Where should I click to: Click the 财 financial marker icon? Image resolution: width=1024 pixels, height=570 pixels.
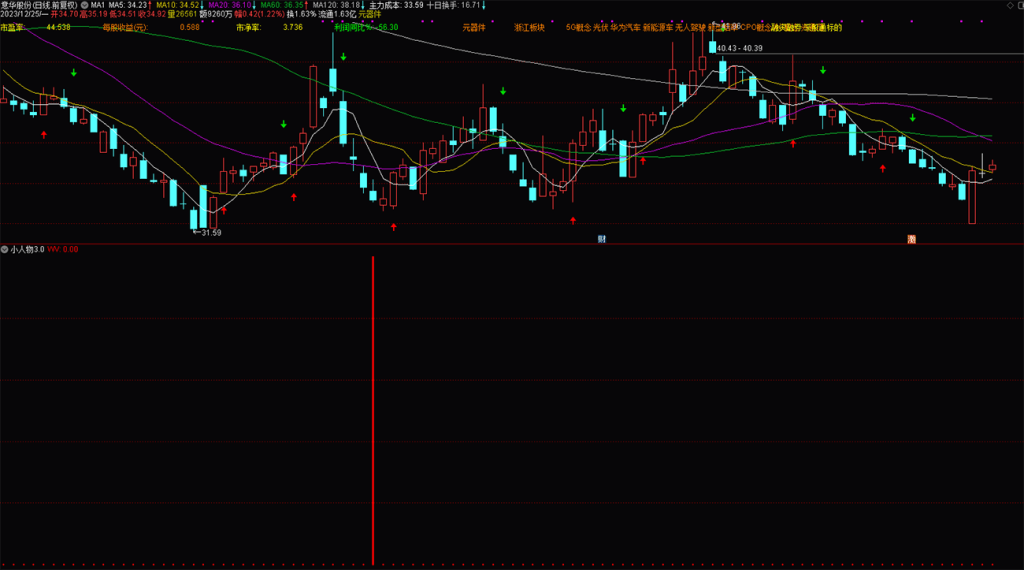(602, 239)
